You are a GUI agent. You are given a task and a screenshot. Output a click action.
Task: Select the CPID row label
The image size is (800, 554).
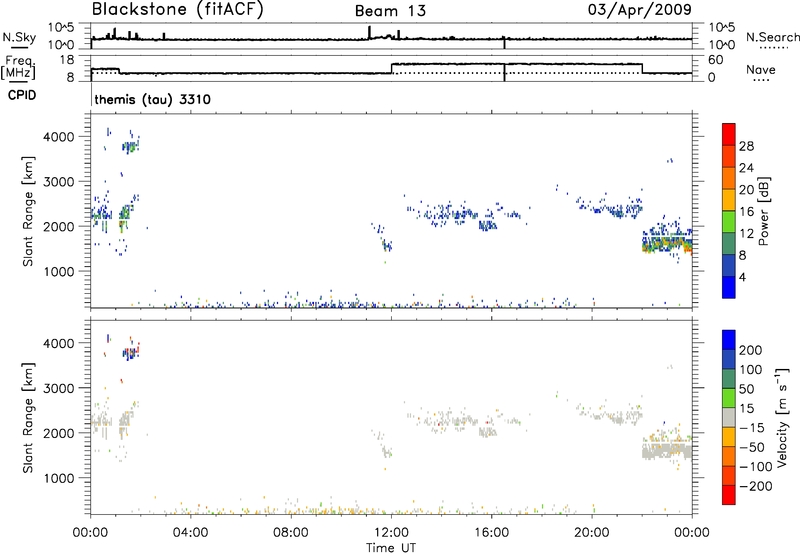pos(21,95)
